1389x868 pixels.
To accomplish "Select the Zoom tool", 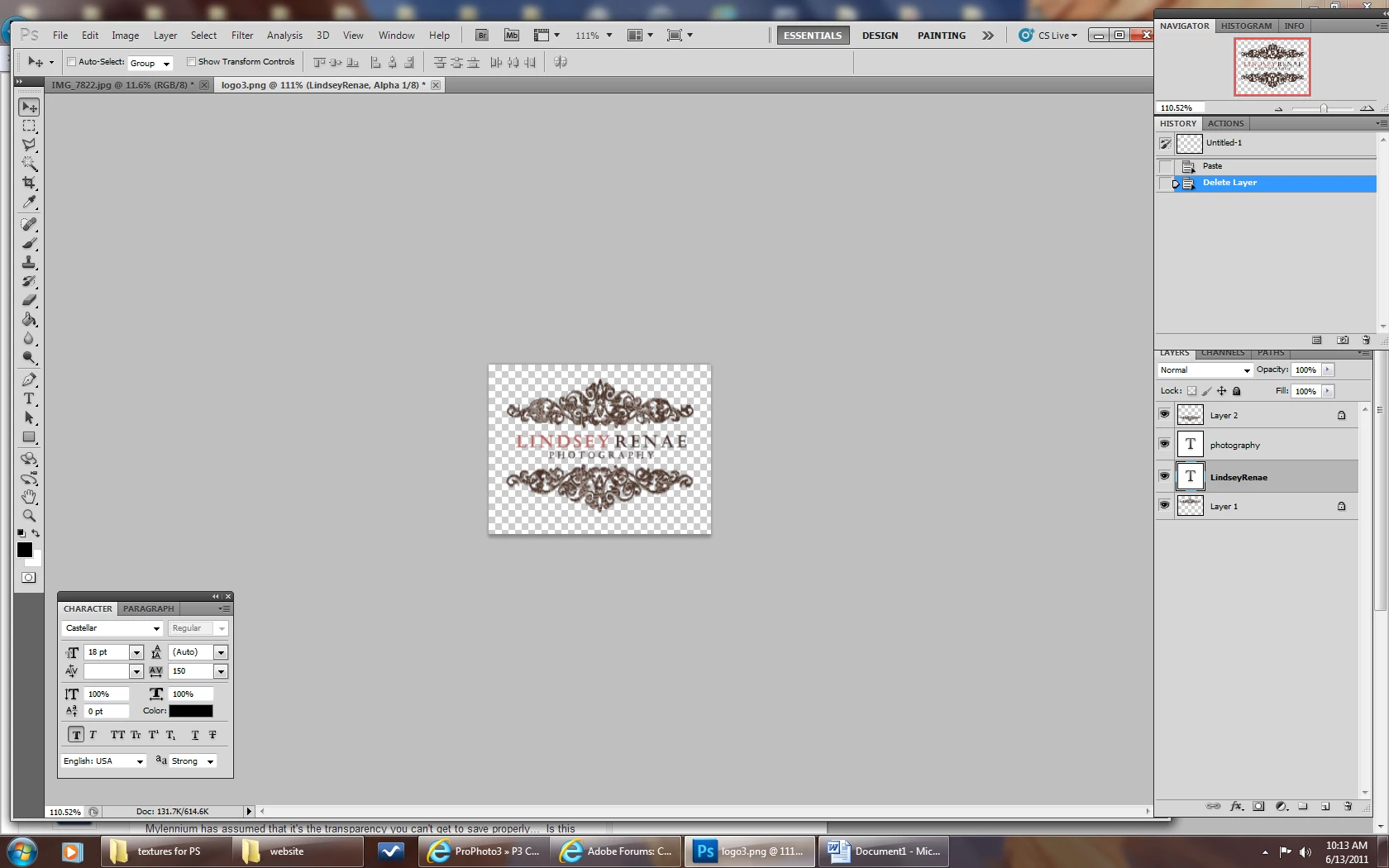I will 29,516.
